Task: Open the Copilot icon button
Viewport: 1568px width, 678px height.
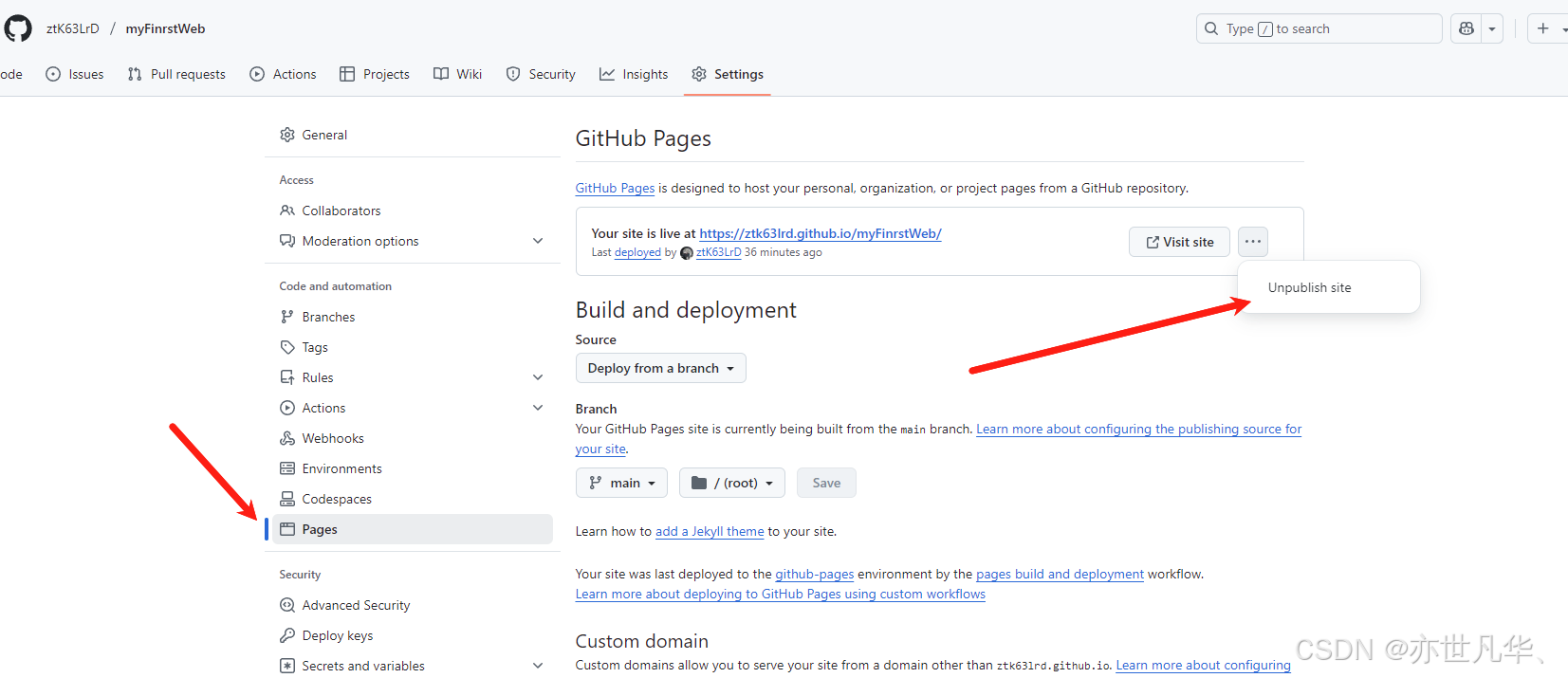Action: coord(1467,28)
